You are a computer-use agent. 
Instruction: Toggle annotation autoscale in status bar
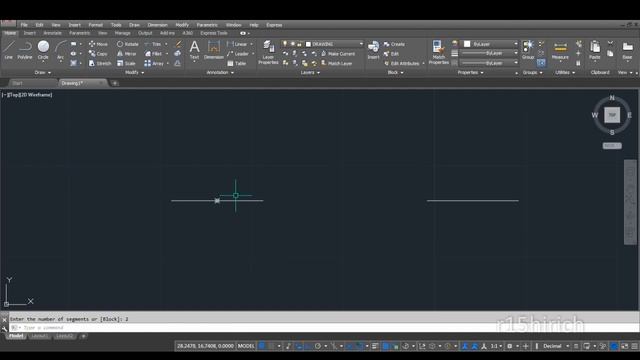474,346
